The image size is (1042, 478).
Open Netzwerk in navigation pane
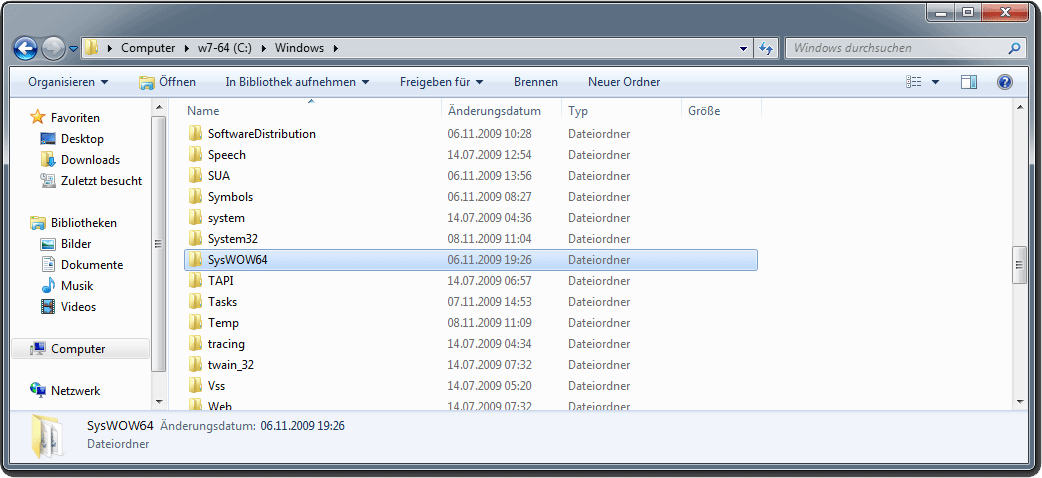pyautogui.click(x=75, y=391)
